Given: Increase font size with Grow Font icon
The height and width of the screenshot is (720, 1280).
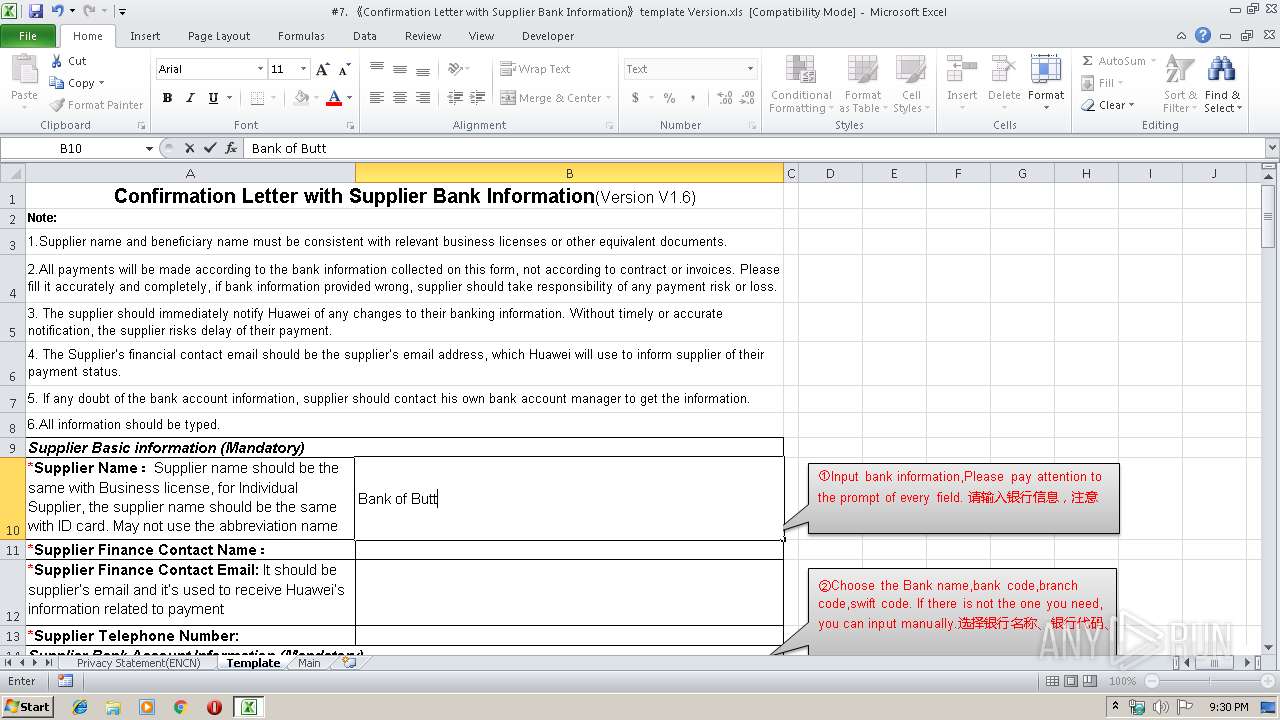Looking at the screenshot, I should (x=322, y=69).
